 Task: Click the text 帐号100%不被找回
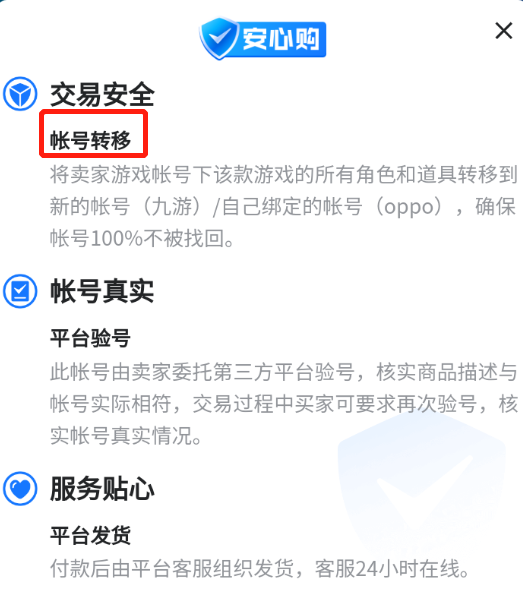pos(142,239)
